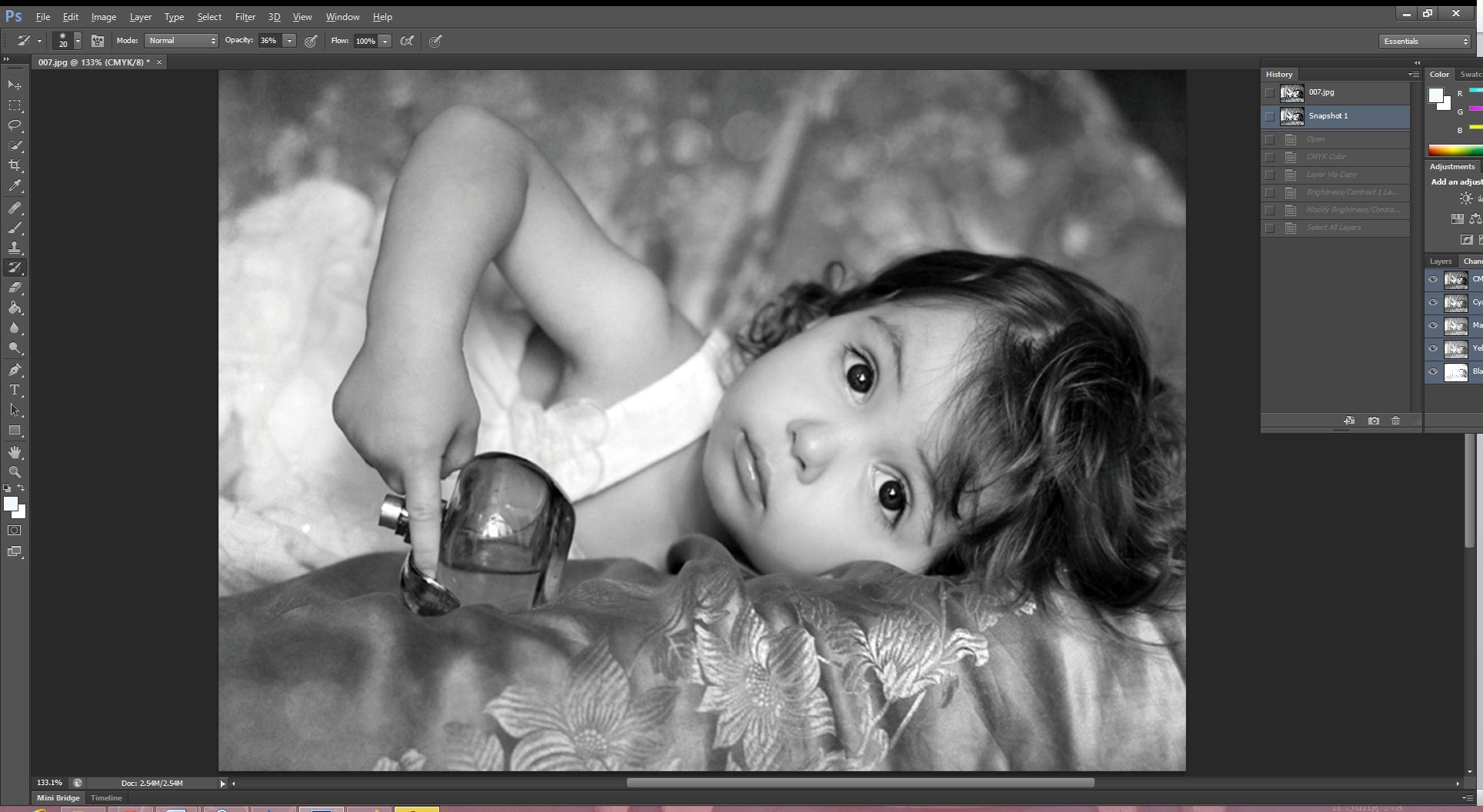Image resolution: width=1483 pixels, height=812 pixels.
Task: Select the Blur tool
Action: tap(15, 328)
